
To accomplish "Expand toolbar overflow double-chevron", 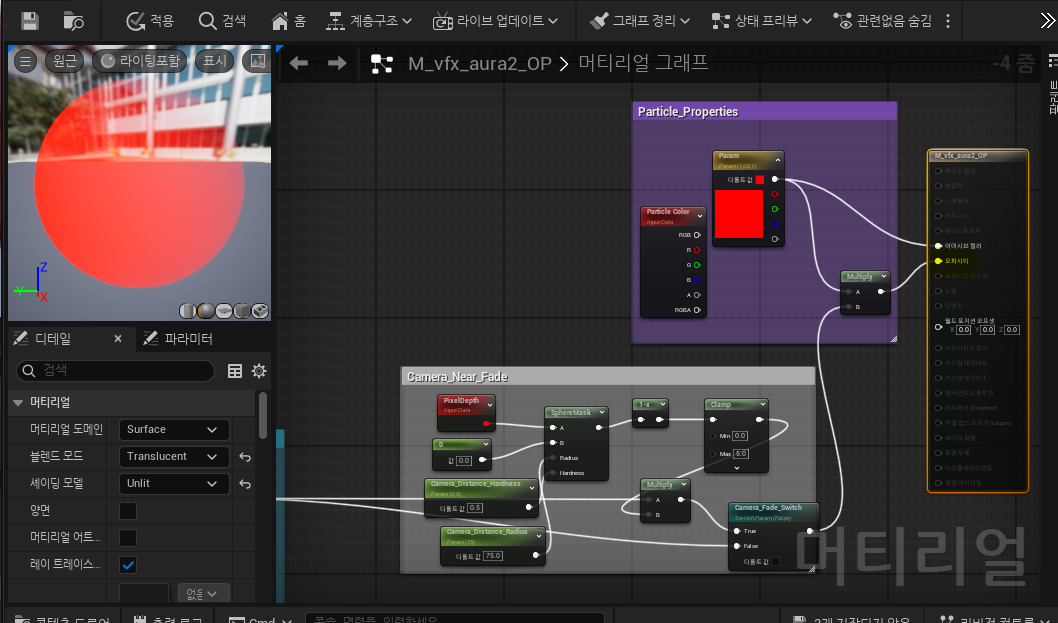I will tap(1047, 21).
